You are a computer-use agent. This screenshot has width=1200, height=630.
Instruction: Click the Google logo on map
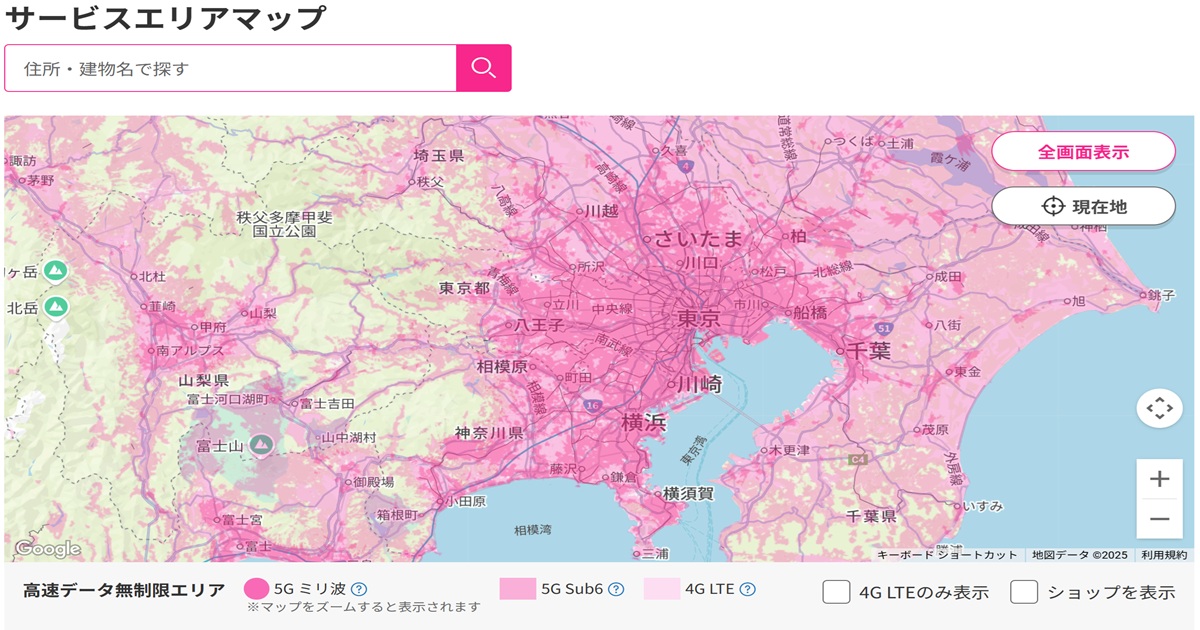point(47,549)
